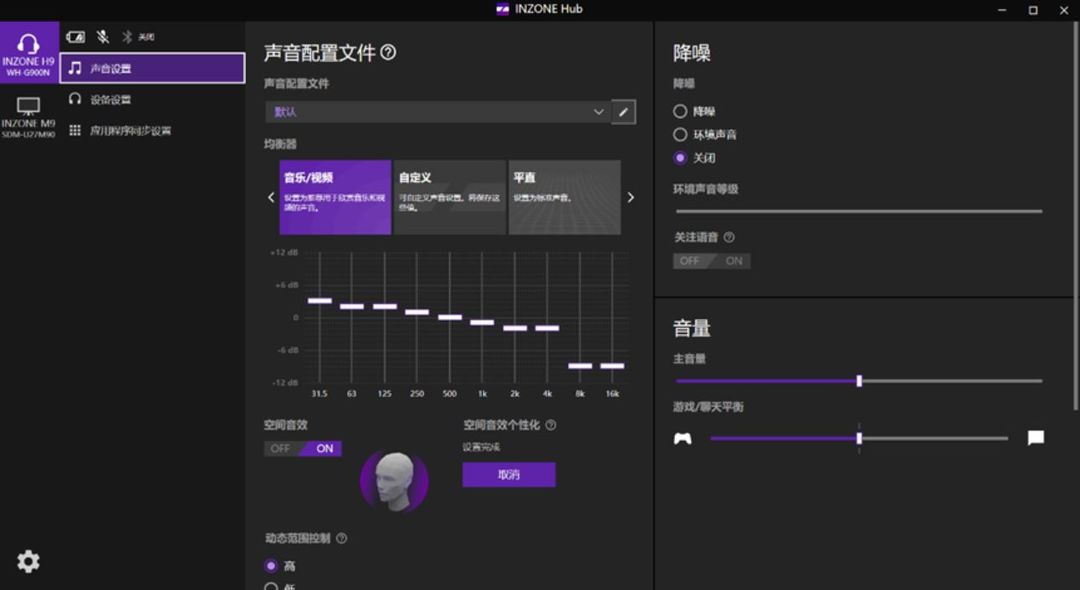Open the 设备设置 device settings tab
1080x590 pixels.
pyautogui.click(x=152, y=99)
